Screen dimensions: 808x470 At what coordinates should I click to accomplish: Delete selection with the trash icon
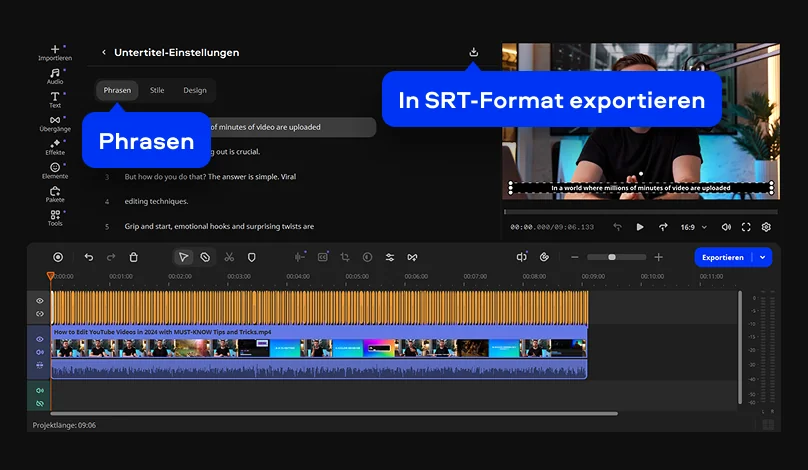(134, 257)
